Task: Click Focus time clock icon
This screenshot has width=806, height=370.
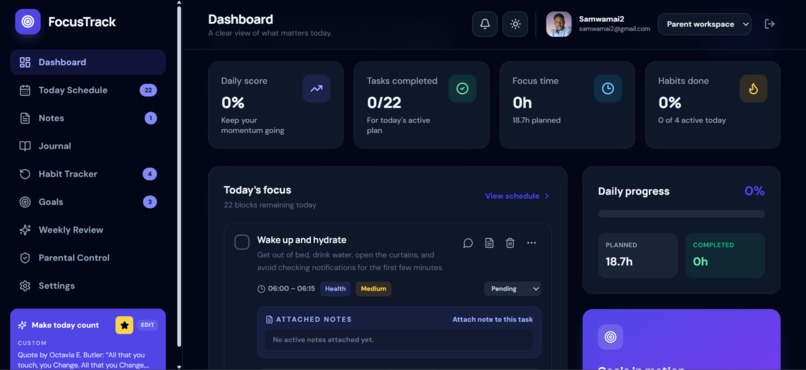Action: [x=608, y=88]
